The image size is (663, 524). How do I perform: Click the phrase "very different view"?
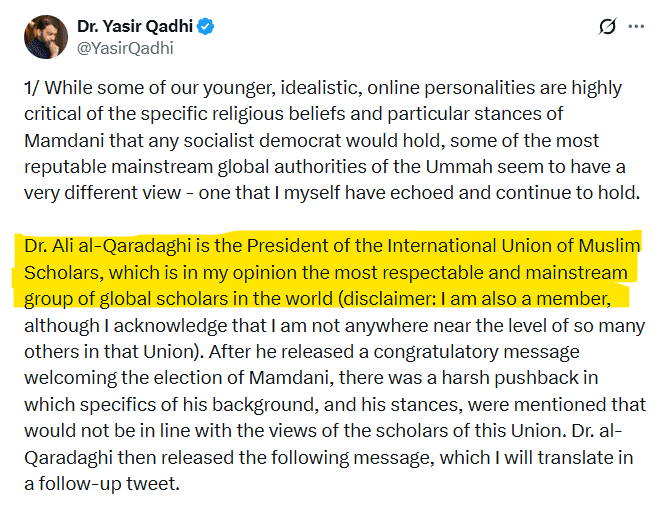coord(102,193)
